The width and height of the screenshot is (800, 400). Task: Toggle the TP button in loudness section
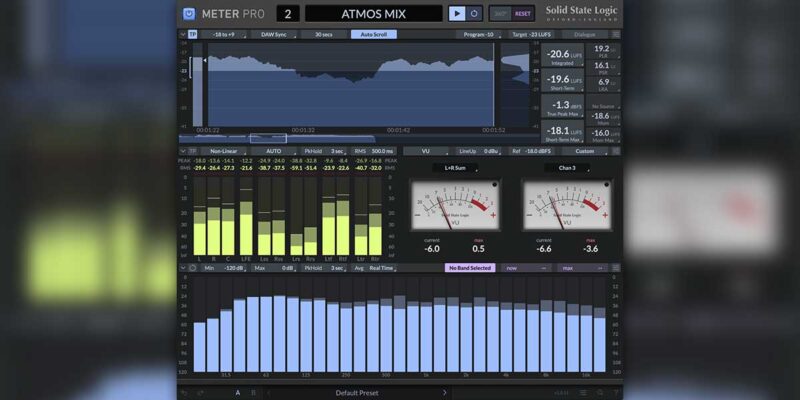[x=192, y=35]
